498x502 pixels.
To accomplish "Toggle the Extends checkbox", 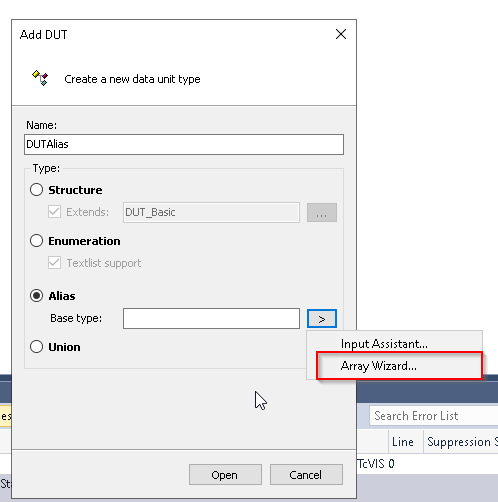I will (x=54, y=212).
